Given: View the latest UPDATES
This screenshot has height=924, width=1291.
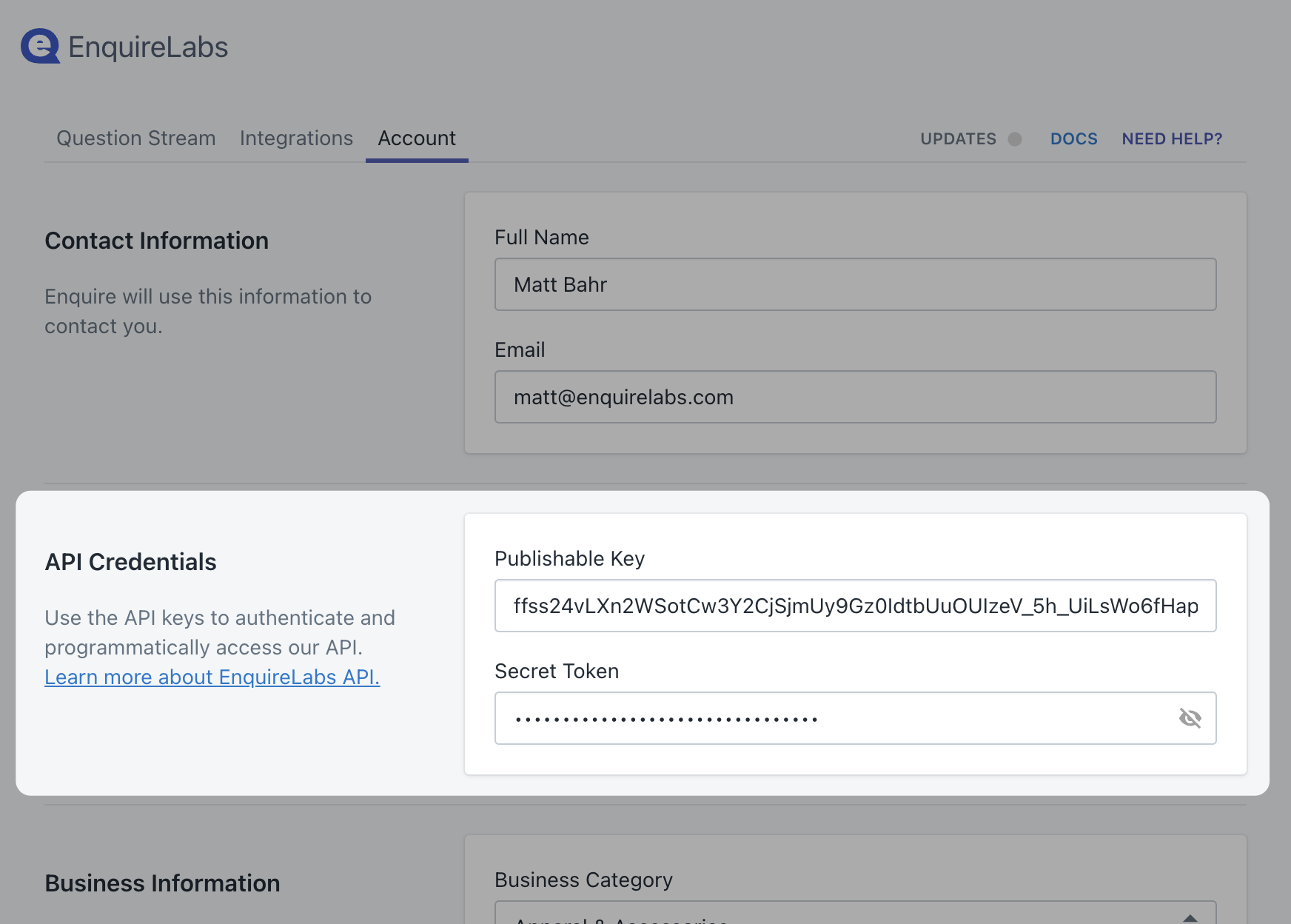Looking at the screenshot, I should tap(958, 138).
